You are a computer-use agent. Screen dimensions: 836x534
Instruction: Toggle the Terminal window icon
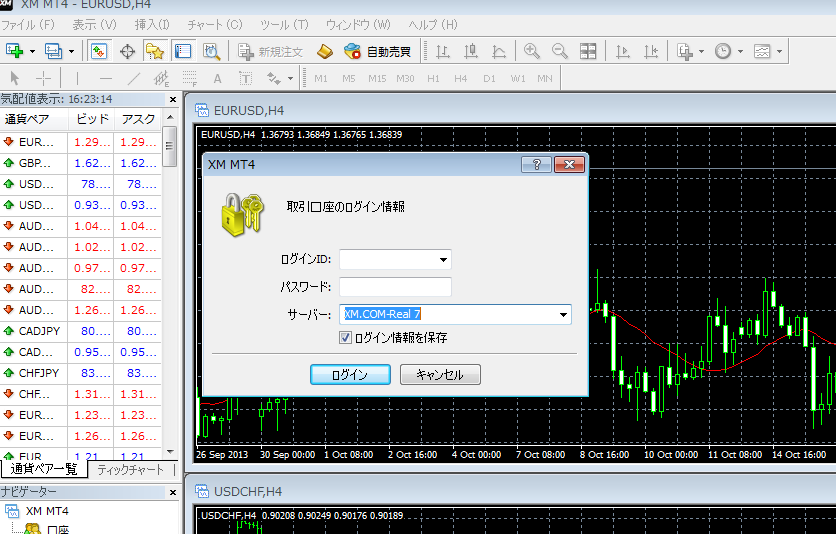coord(183,51)
